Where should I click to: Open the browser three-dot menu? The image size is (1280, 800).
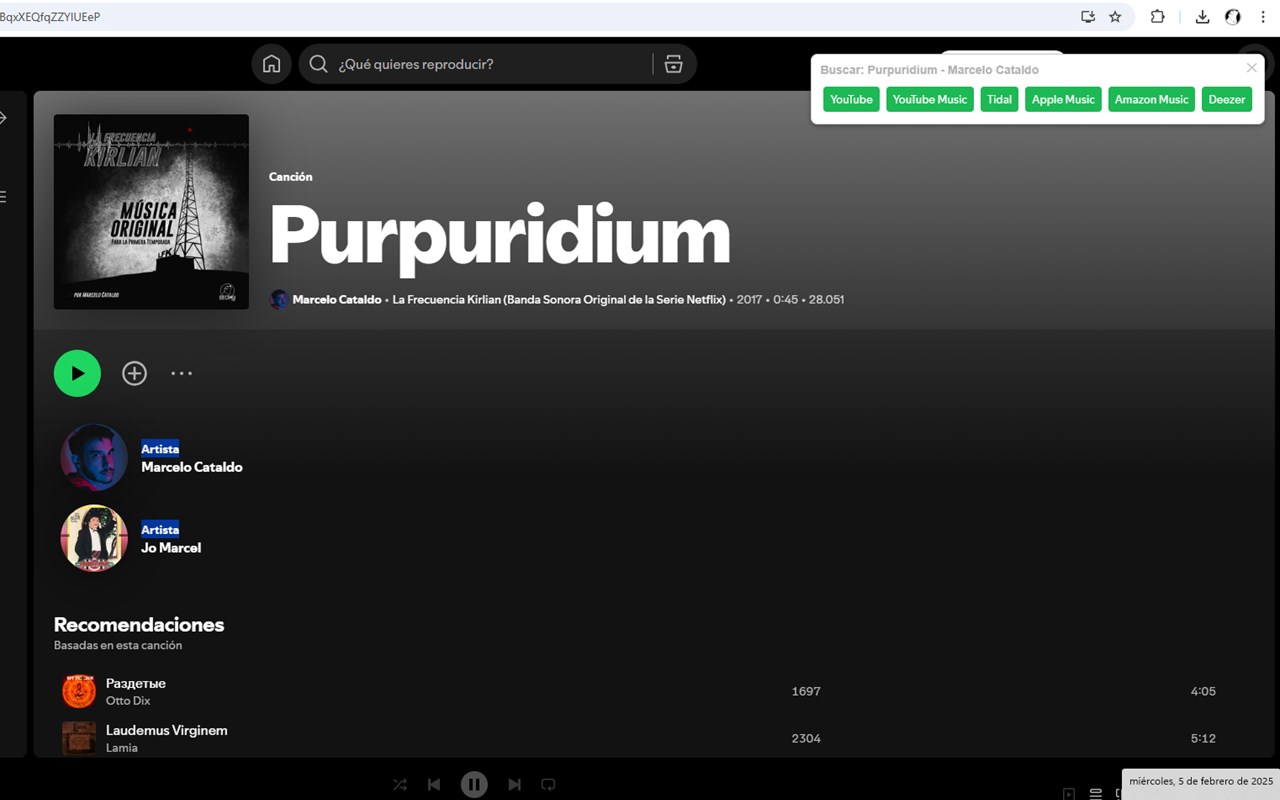pos(1264,17)
